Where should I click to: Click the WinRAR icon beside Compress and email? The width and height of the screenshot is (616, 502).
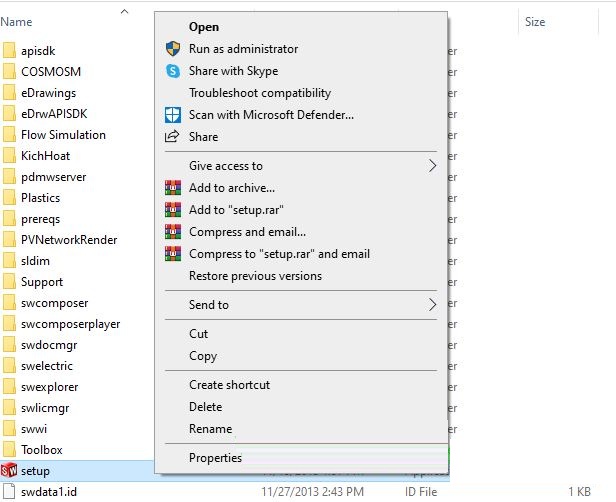click(x=173, y=232)
